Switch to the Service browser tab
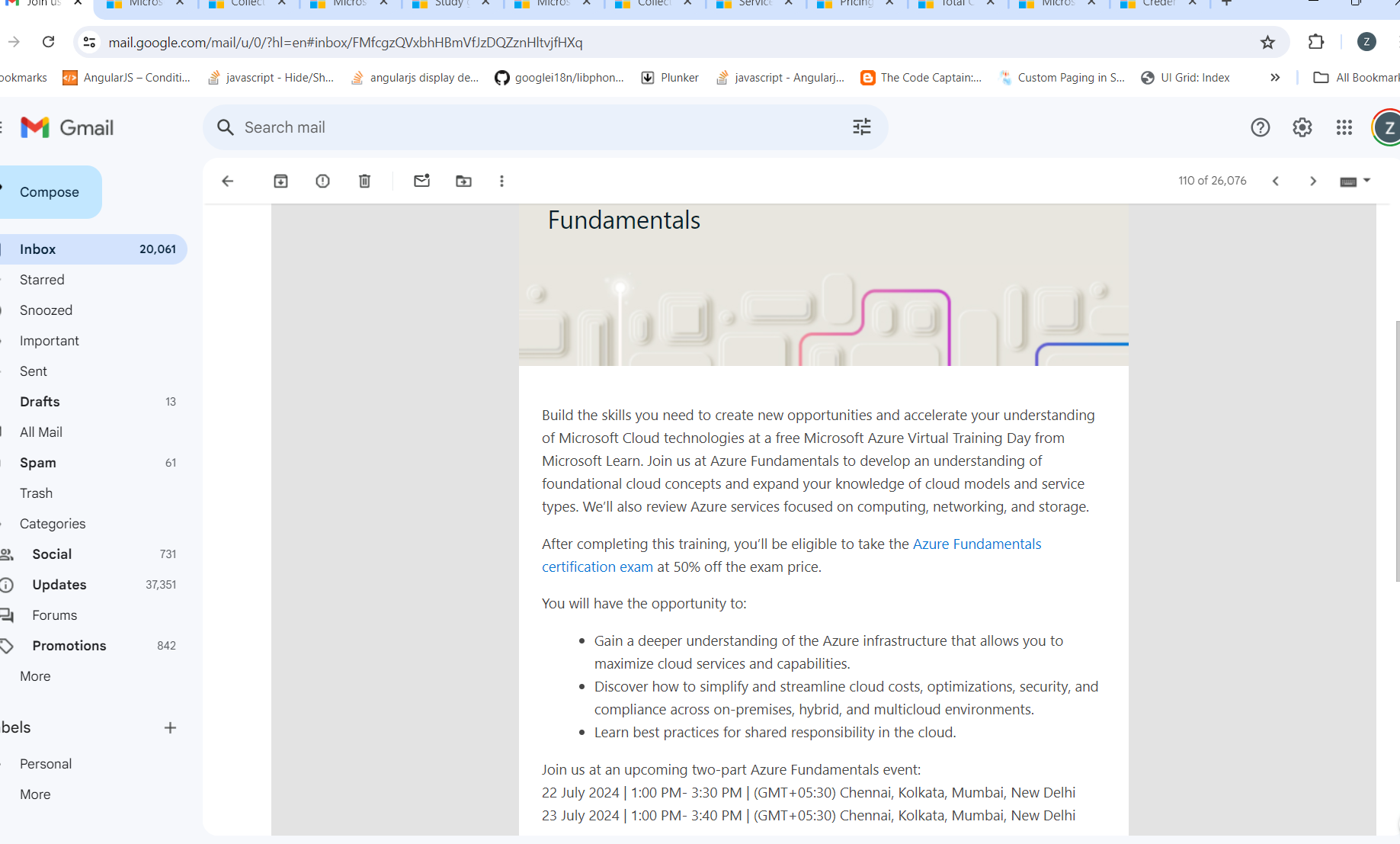 754,4
